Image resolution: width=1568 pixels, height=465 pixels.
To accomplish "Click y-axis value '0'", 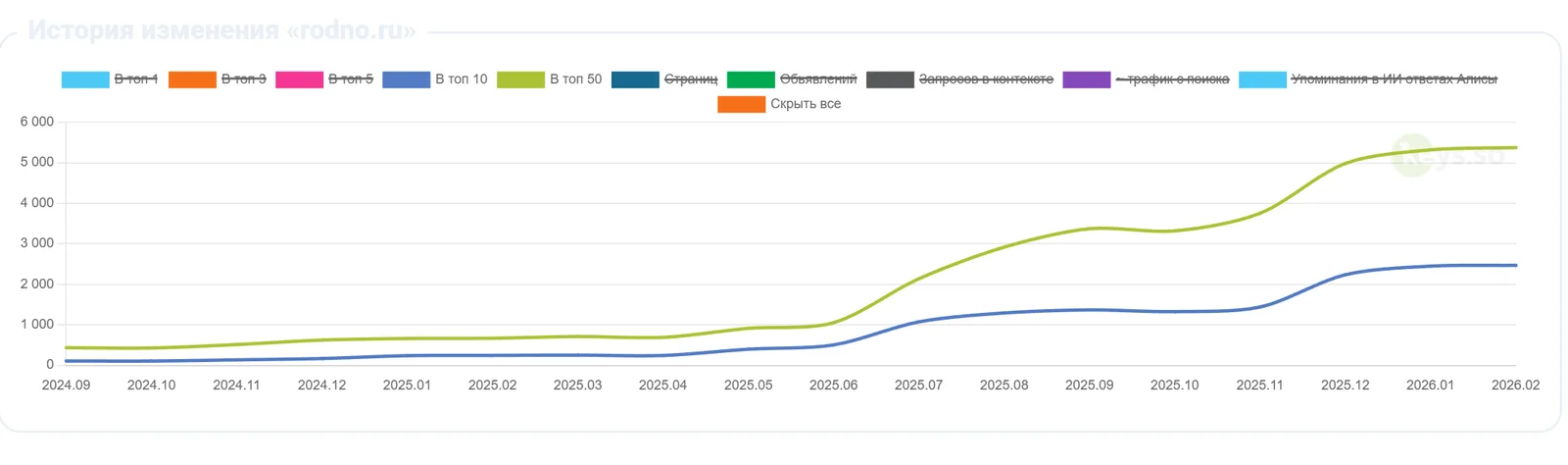I will [50, 365].
